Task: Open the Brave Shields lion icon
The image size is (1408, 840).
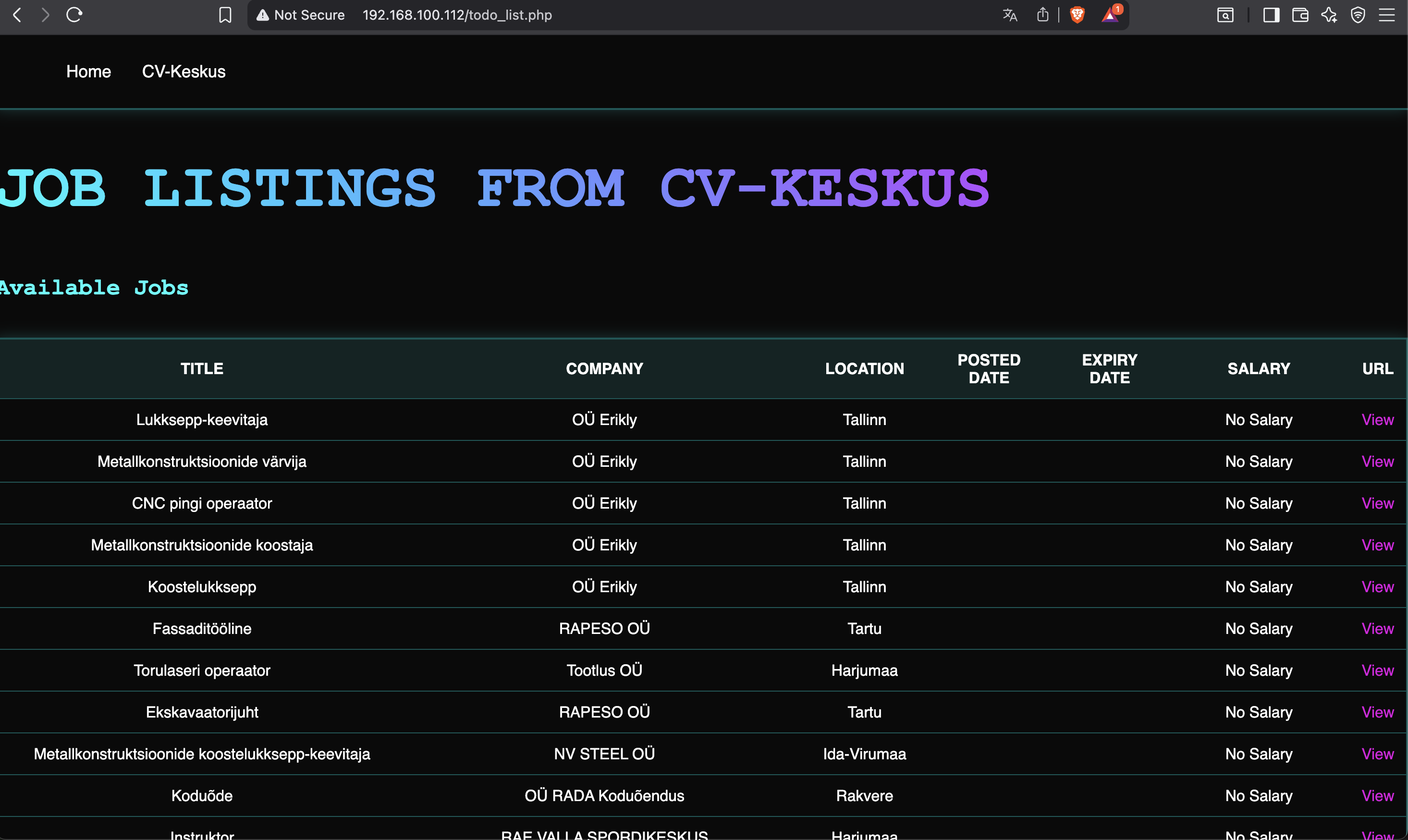Action: [x=1077, y=15]
